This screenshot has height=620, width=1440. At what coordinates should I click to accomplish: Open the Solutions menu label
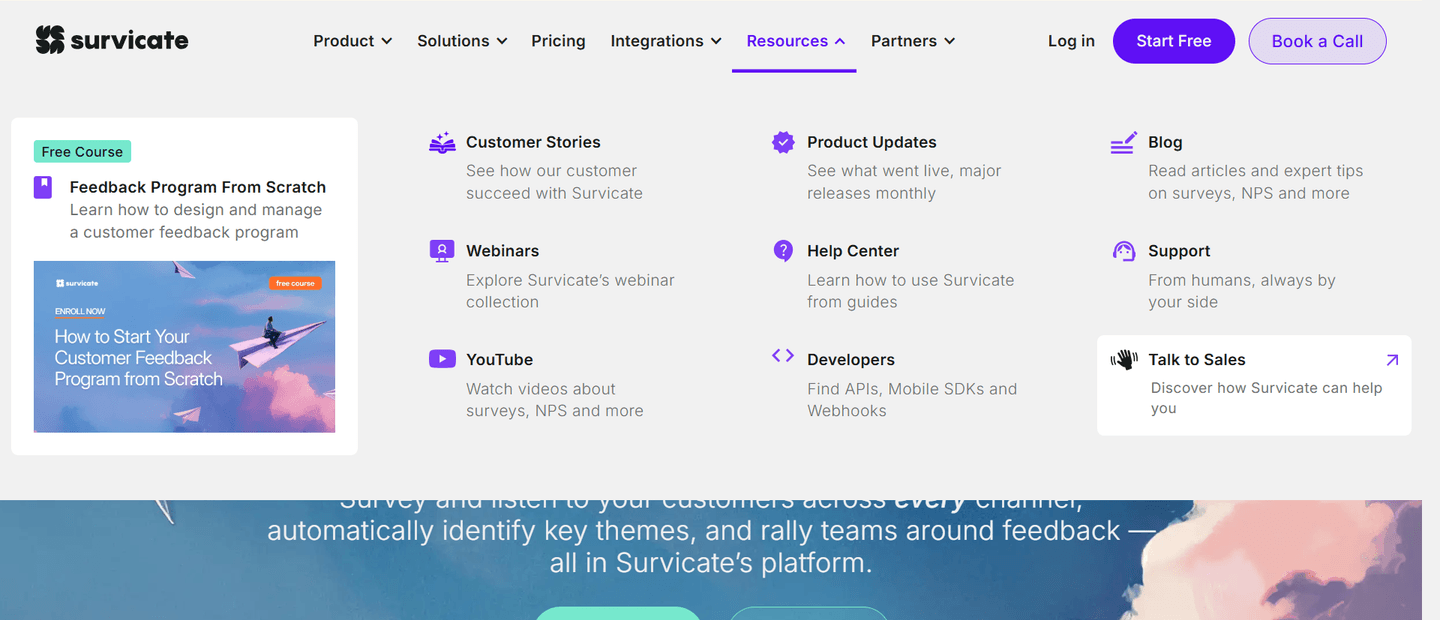coord(453,41)
